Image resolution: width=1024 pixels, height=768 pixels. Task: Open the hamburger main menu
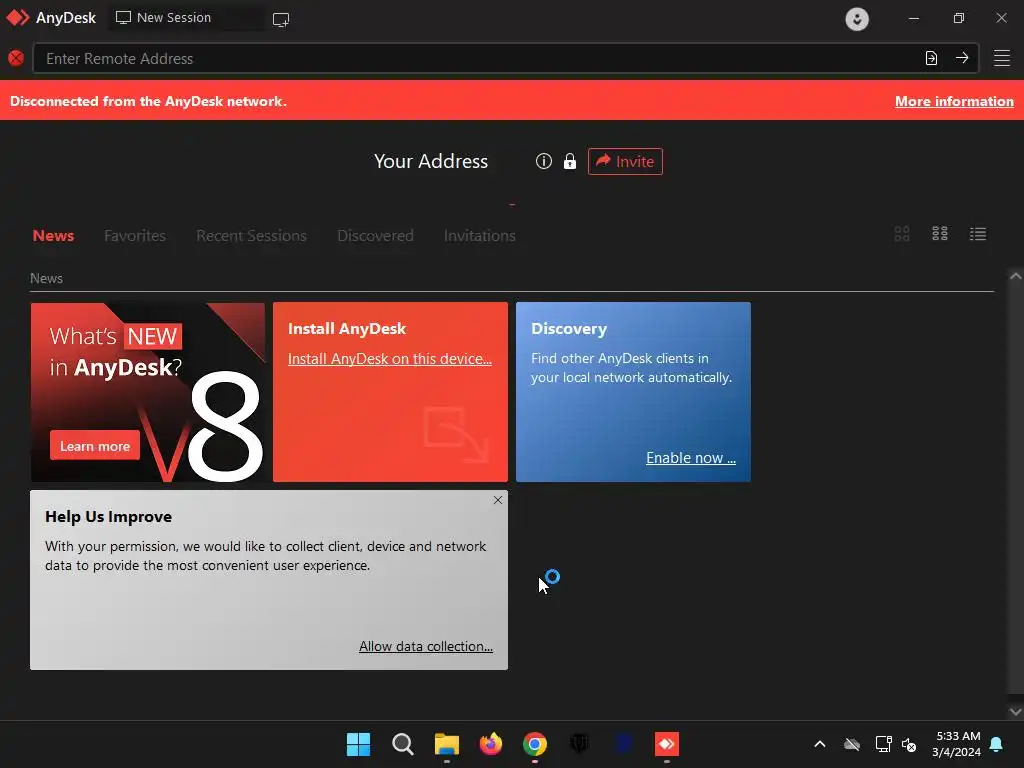coord(1002,58)
